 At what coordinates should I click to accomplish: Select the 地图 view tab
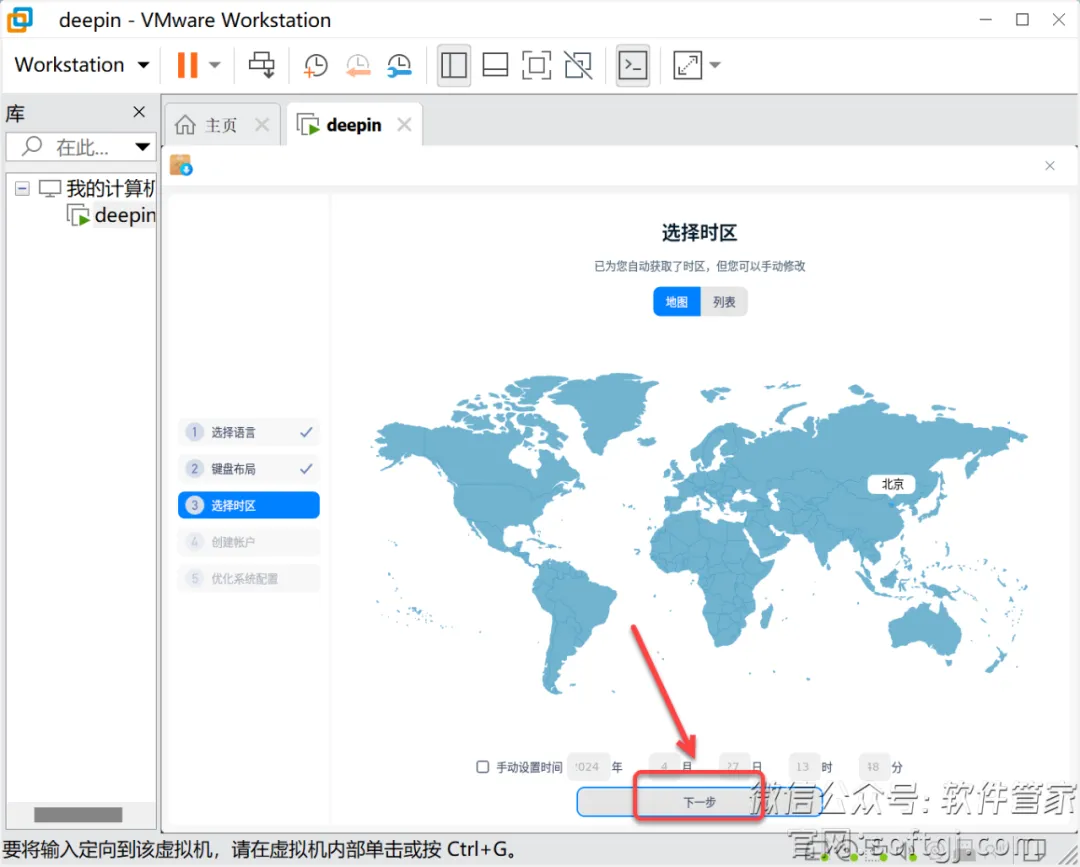676,302
